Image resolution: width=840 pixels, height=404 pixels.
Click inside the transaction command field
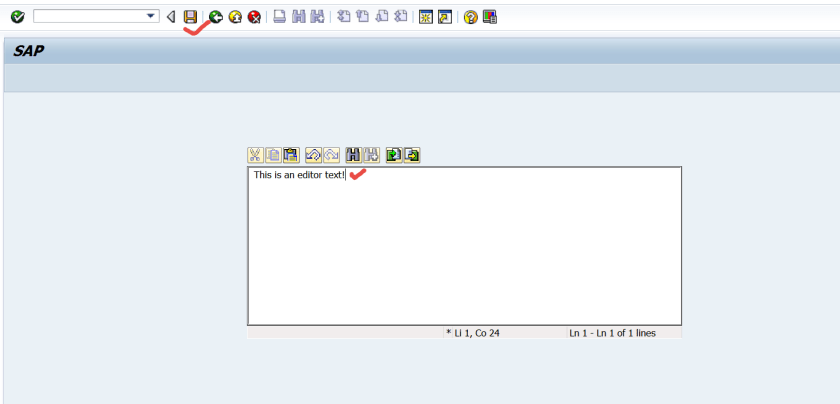(x=89, y=17)
